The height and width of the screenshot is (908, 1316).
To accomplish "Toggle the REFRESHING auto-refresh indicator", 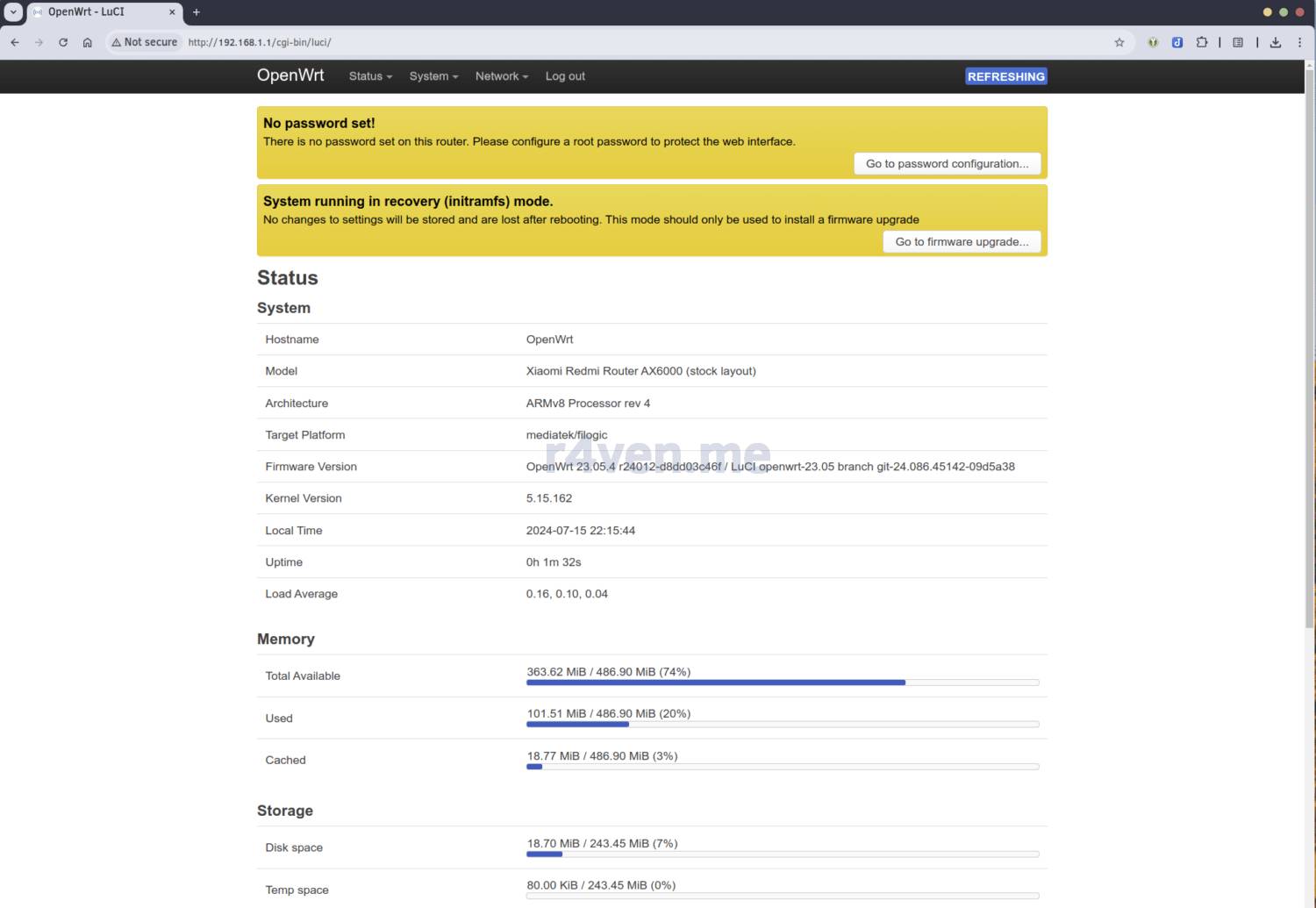I will point(1005,76).
